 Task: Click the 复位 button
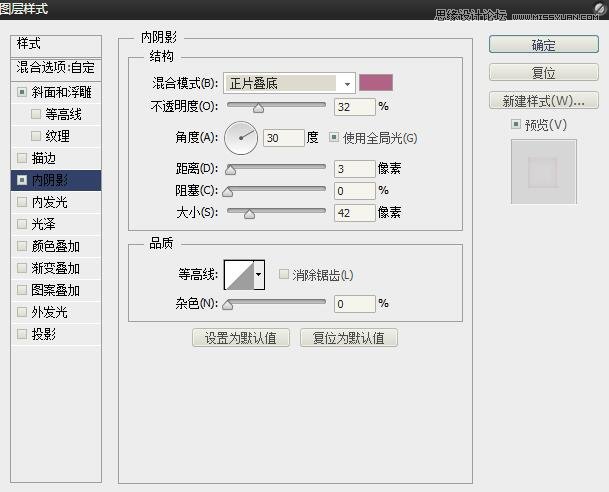coord(544,73)
